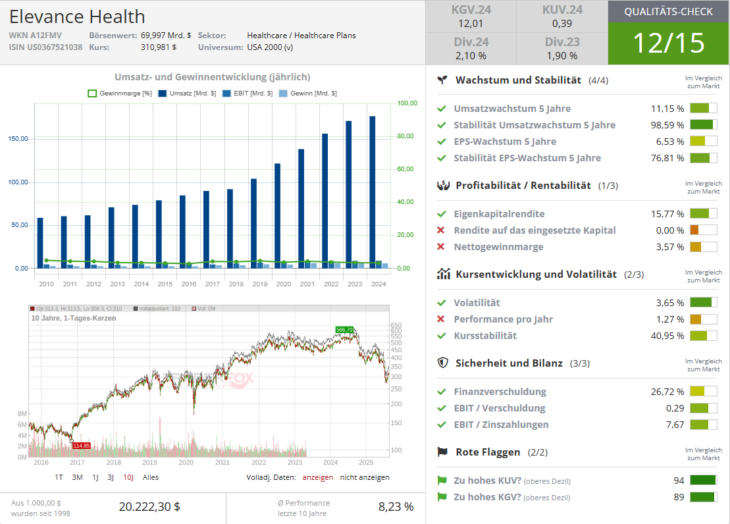Click the KGV.24 value 12,01
Screen dimensions: 730x524
coord(471,24)
